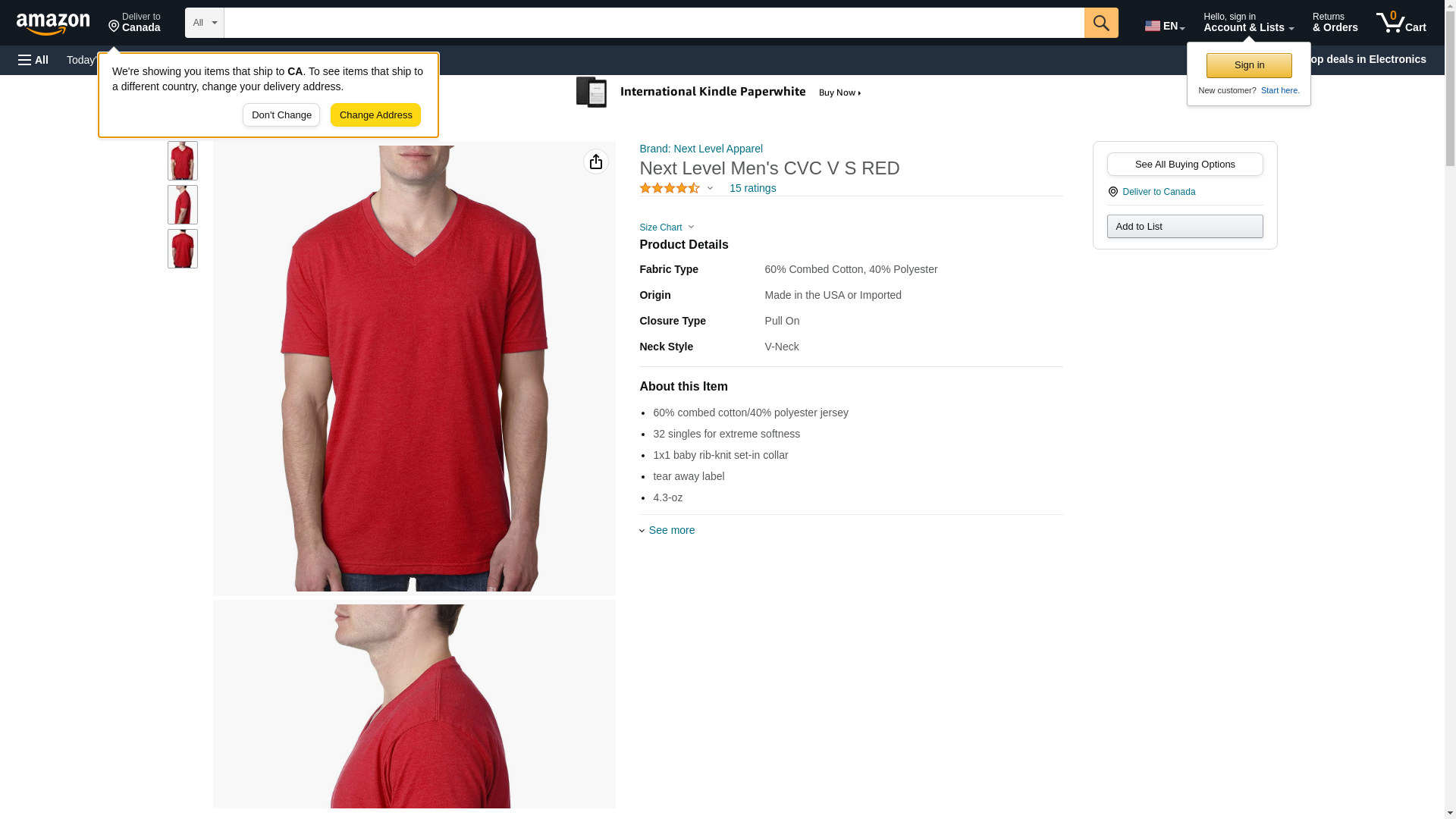This screenshot has width=1456, height=819.
Task: Open the shopping cart icon
Action: [1401, 23]
